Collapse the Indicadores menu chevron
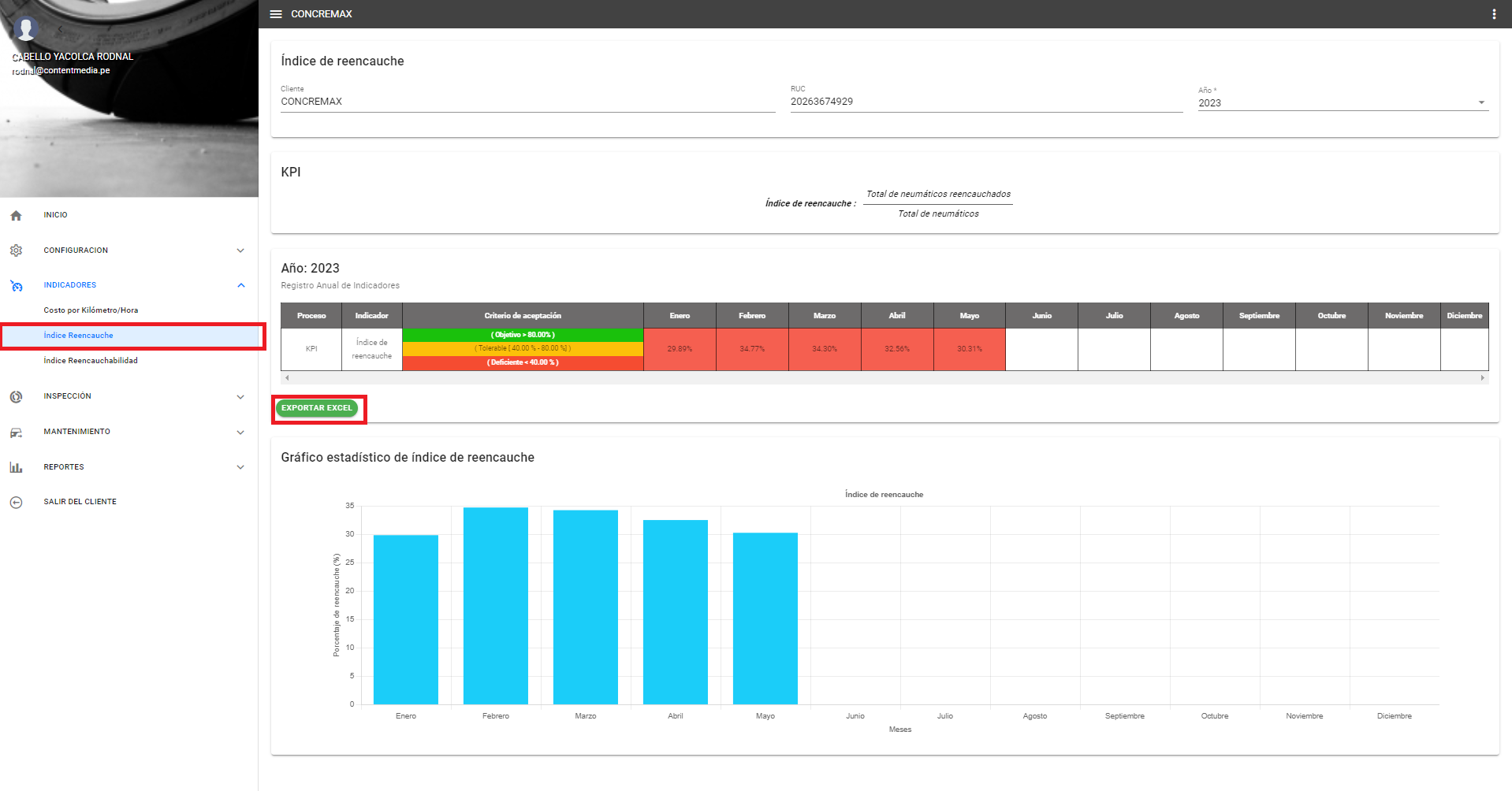 (x=240, y=285)
